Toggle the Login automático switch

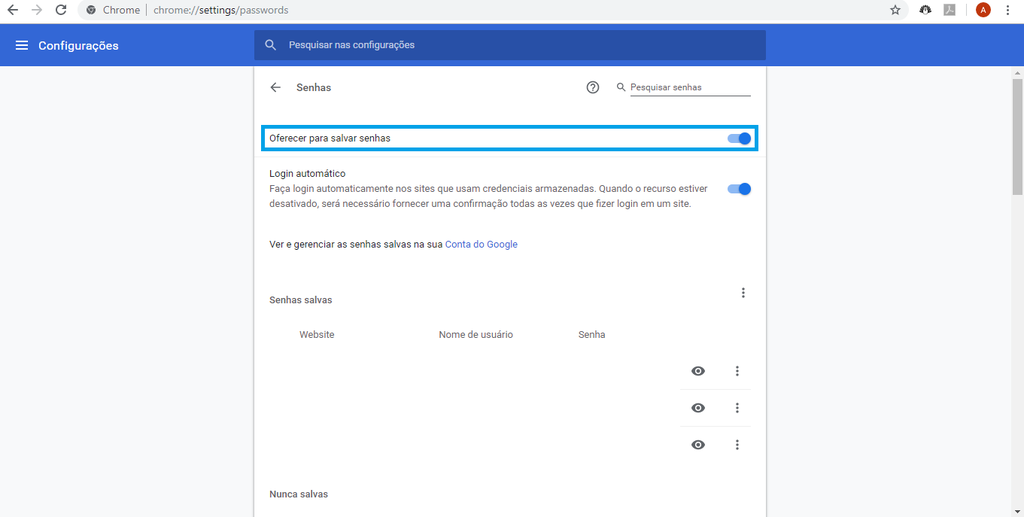pyautogui.click(x=739, y=189)
